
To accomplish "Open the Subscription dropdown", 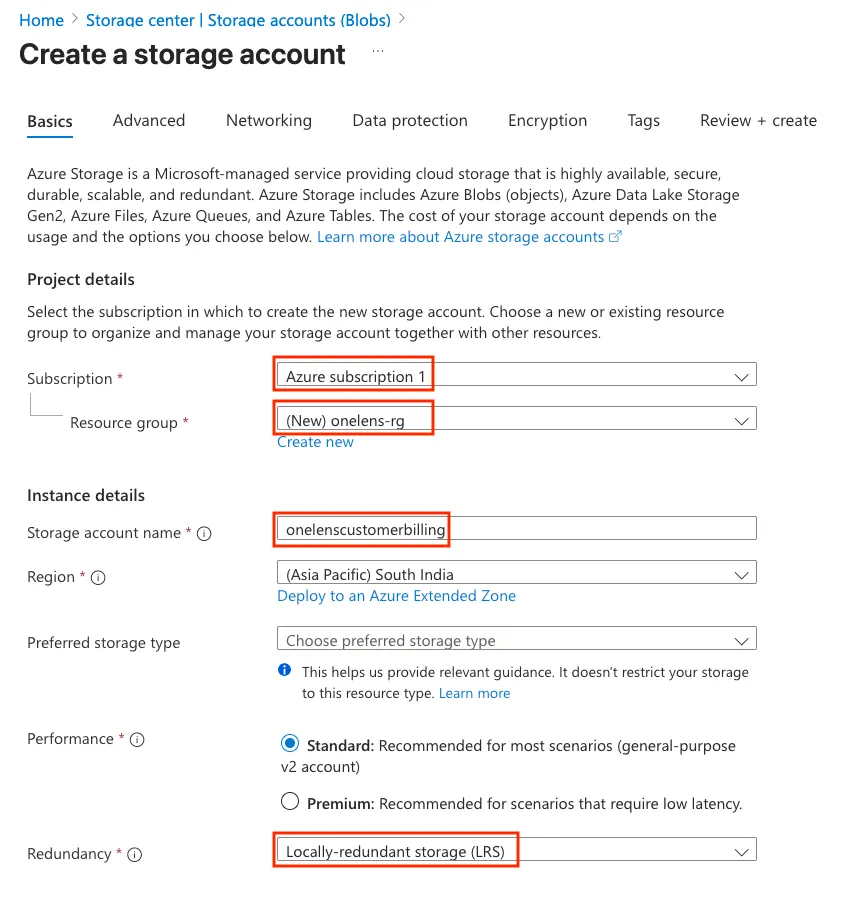I will point(515,375).
